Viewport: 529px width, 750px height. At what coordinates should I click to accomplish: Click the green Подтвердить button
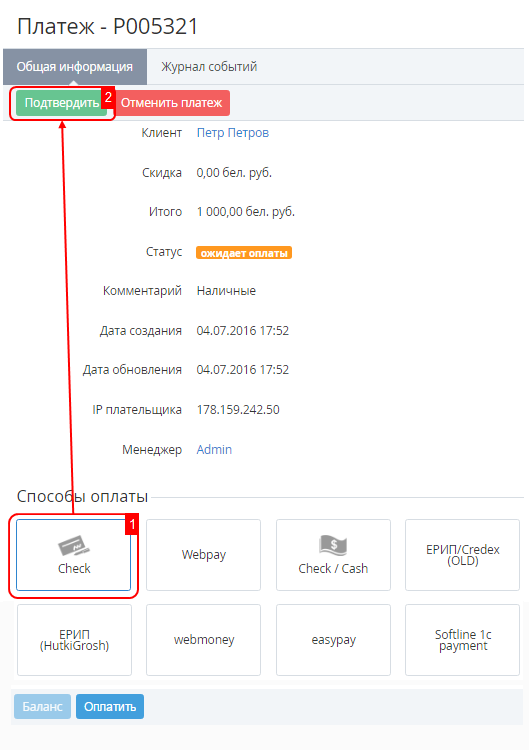(61, 103)
